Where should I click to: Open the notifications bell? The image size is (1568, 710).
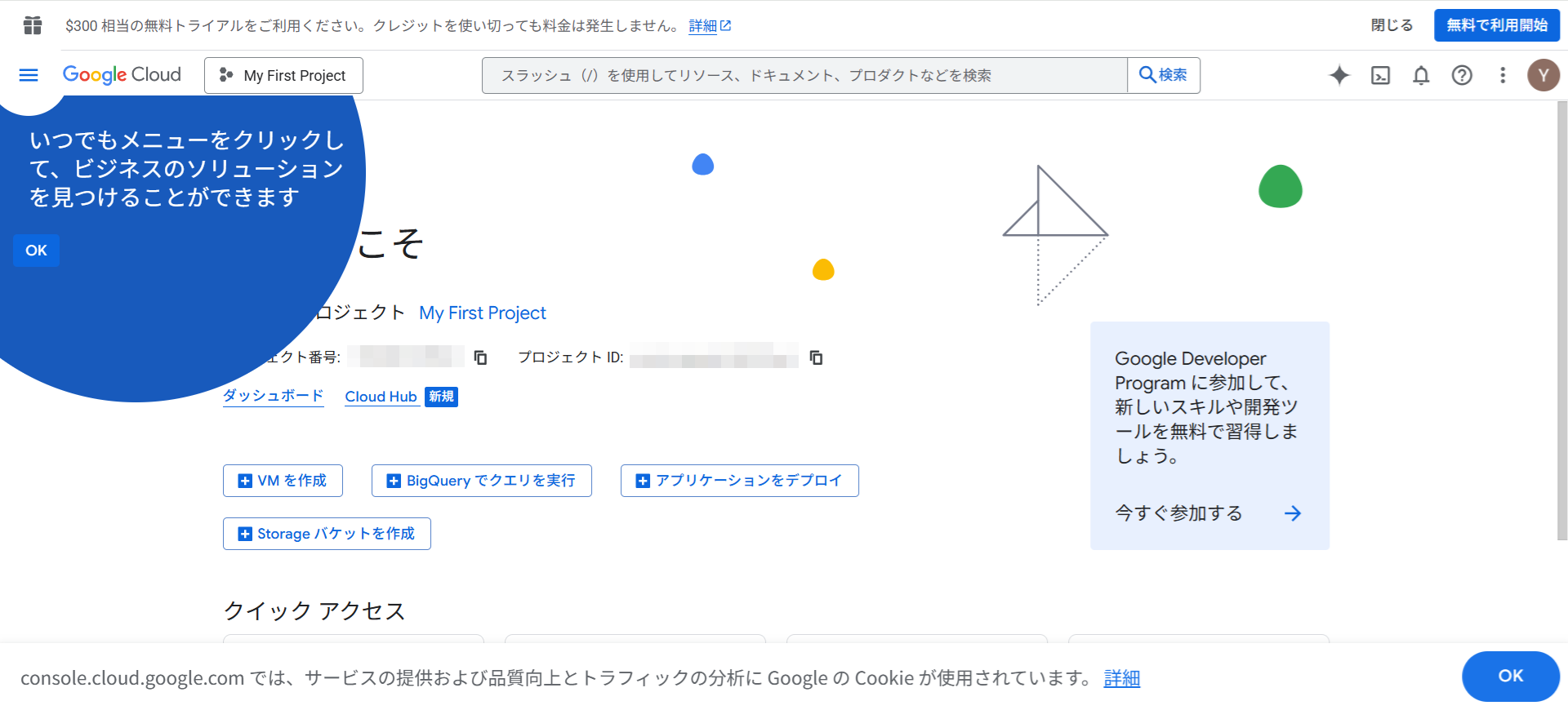coord(1421,75)
